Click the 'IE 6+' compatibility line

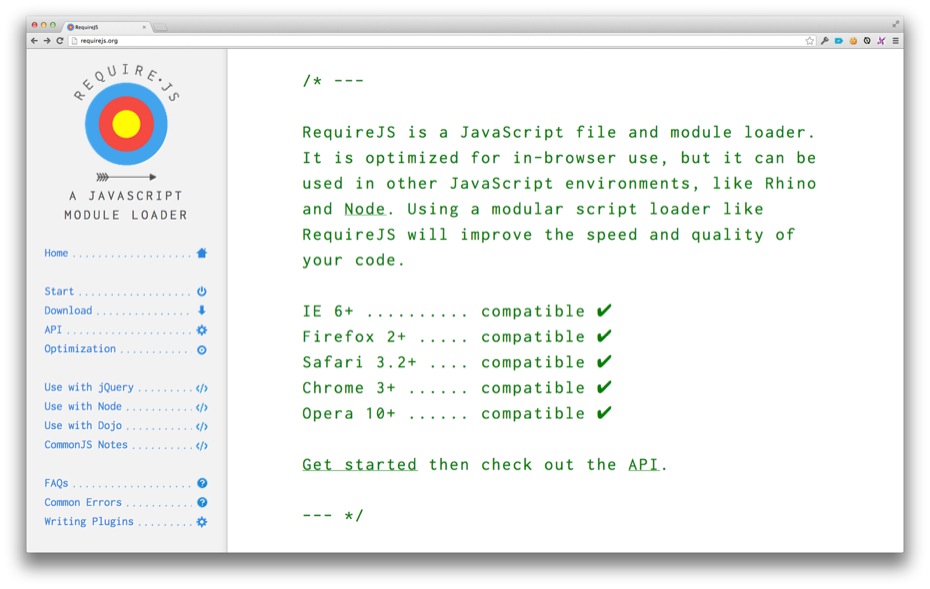(x=457, y=311)
